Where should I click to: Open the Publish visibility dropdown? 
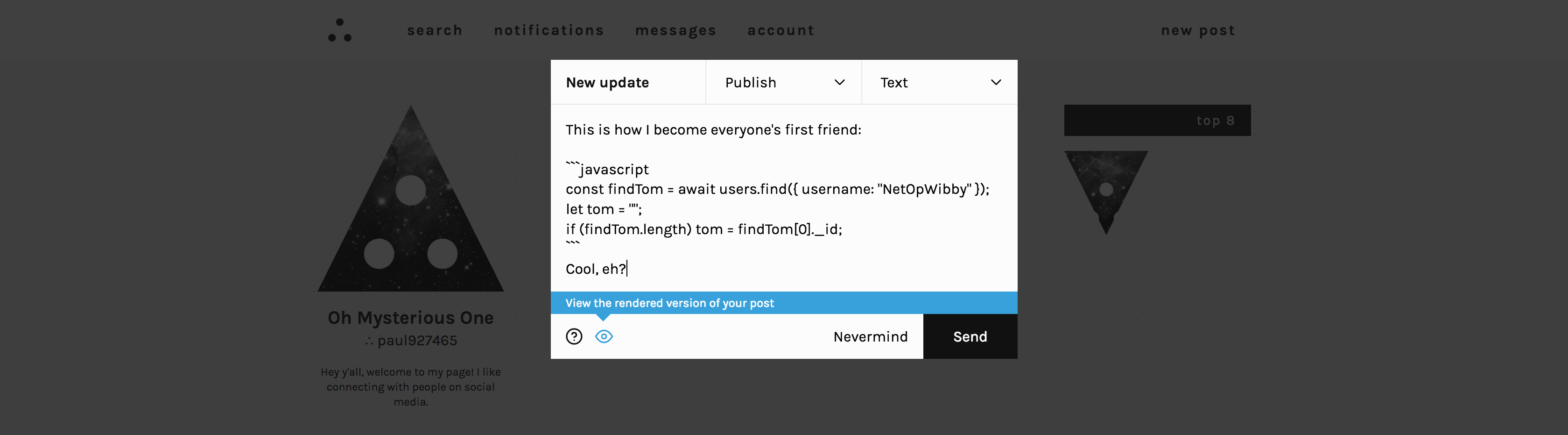pos(783,82)
